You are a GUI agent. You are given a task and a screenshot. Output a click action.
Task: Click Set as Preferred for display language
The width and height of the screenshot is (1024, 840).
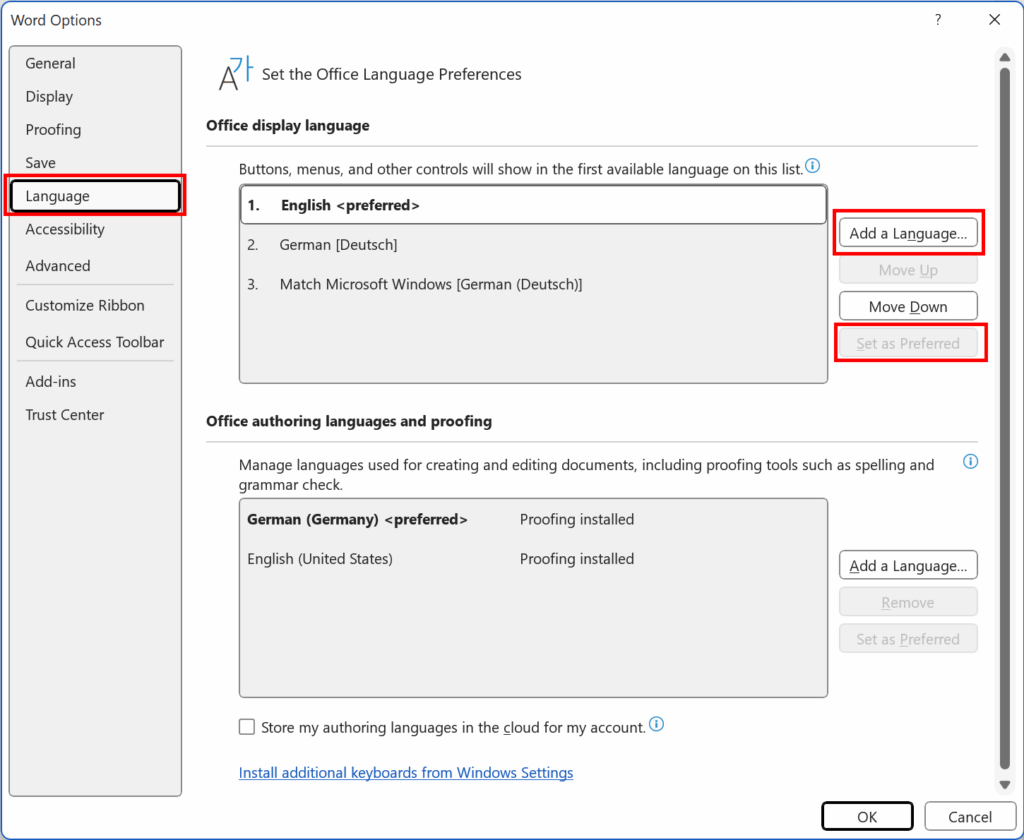[x=910, y=343]
